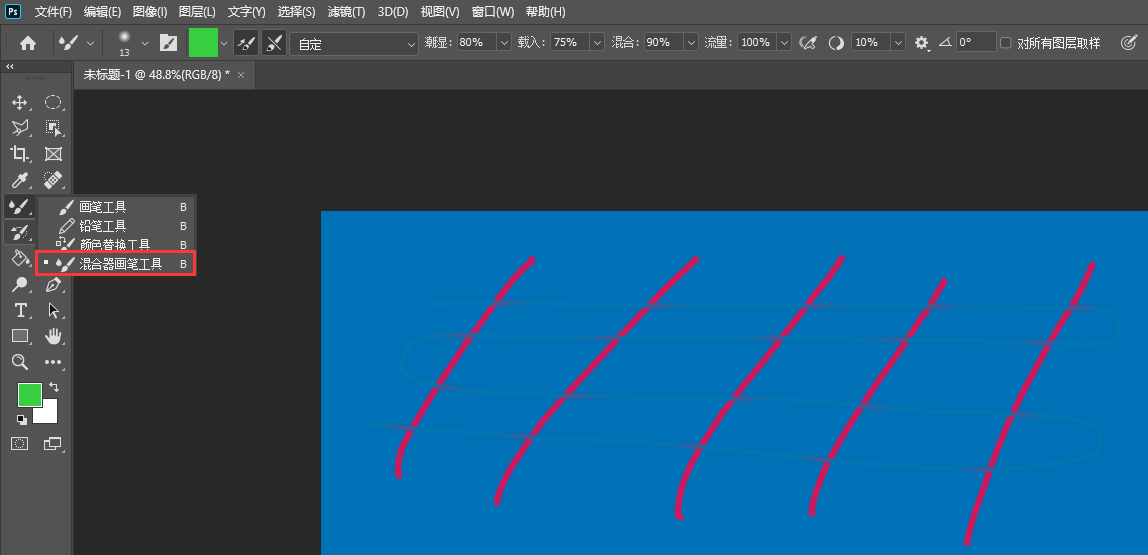
Task: Collapse the toolbox with double-arrow
Action: 10,67
